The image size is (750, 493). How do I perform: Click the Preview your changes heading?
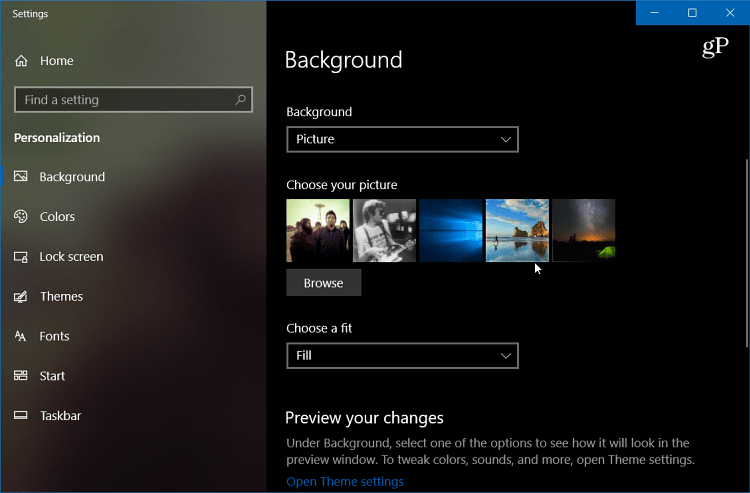point(364,418)
